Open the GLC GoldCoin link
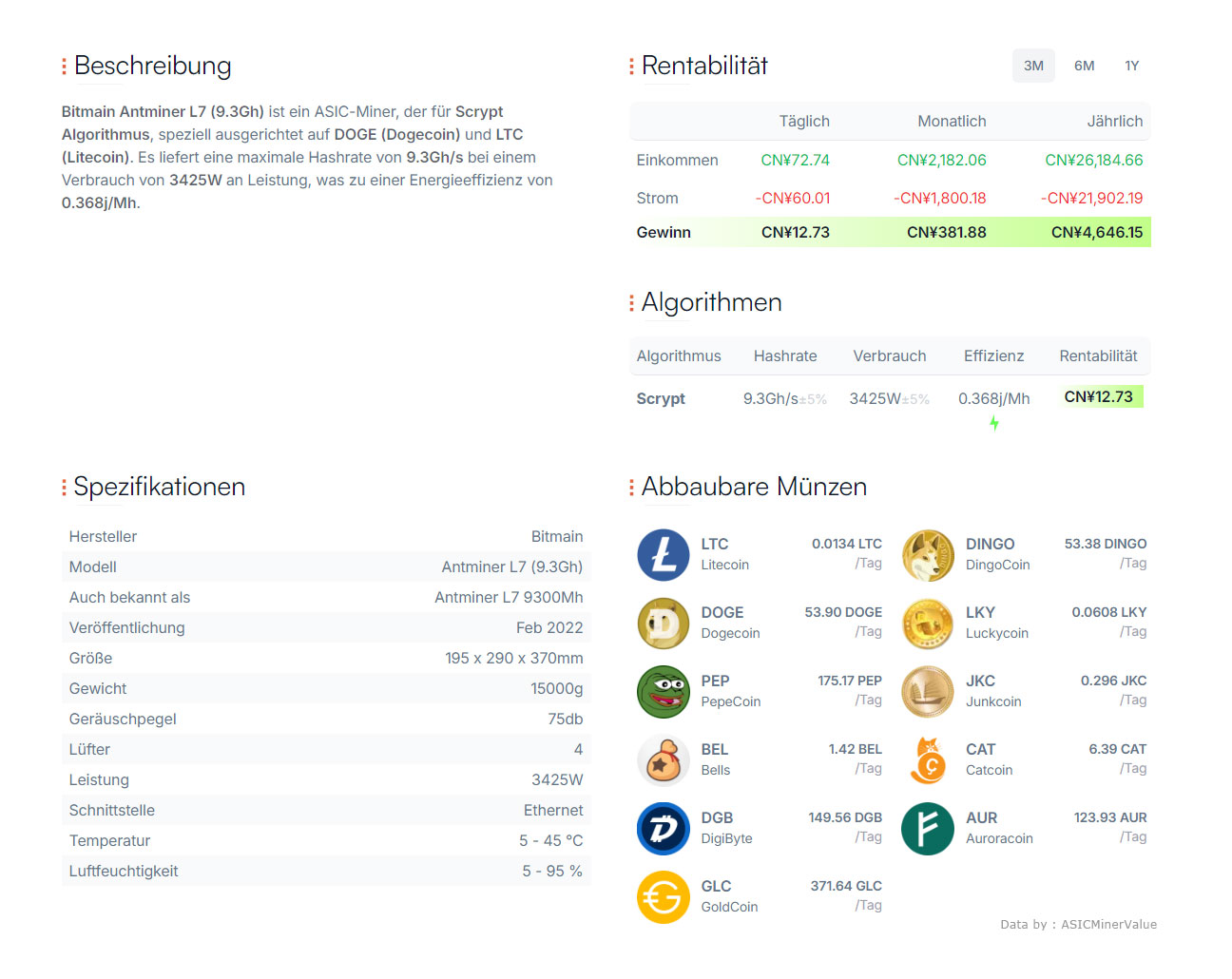 [x=729, y=896]
